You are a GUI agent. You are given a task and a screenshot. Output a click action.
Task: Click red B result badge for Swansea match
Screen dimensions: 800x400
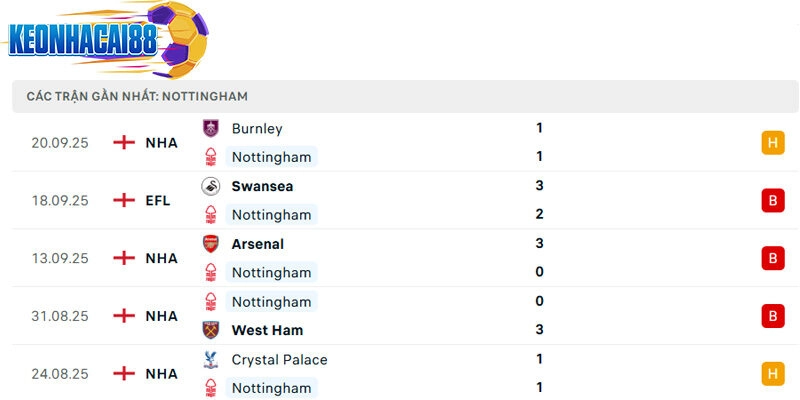[772, 200]
